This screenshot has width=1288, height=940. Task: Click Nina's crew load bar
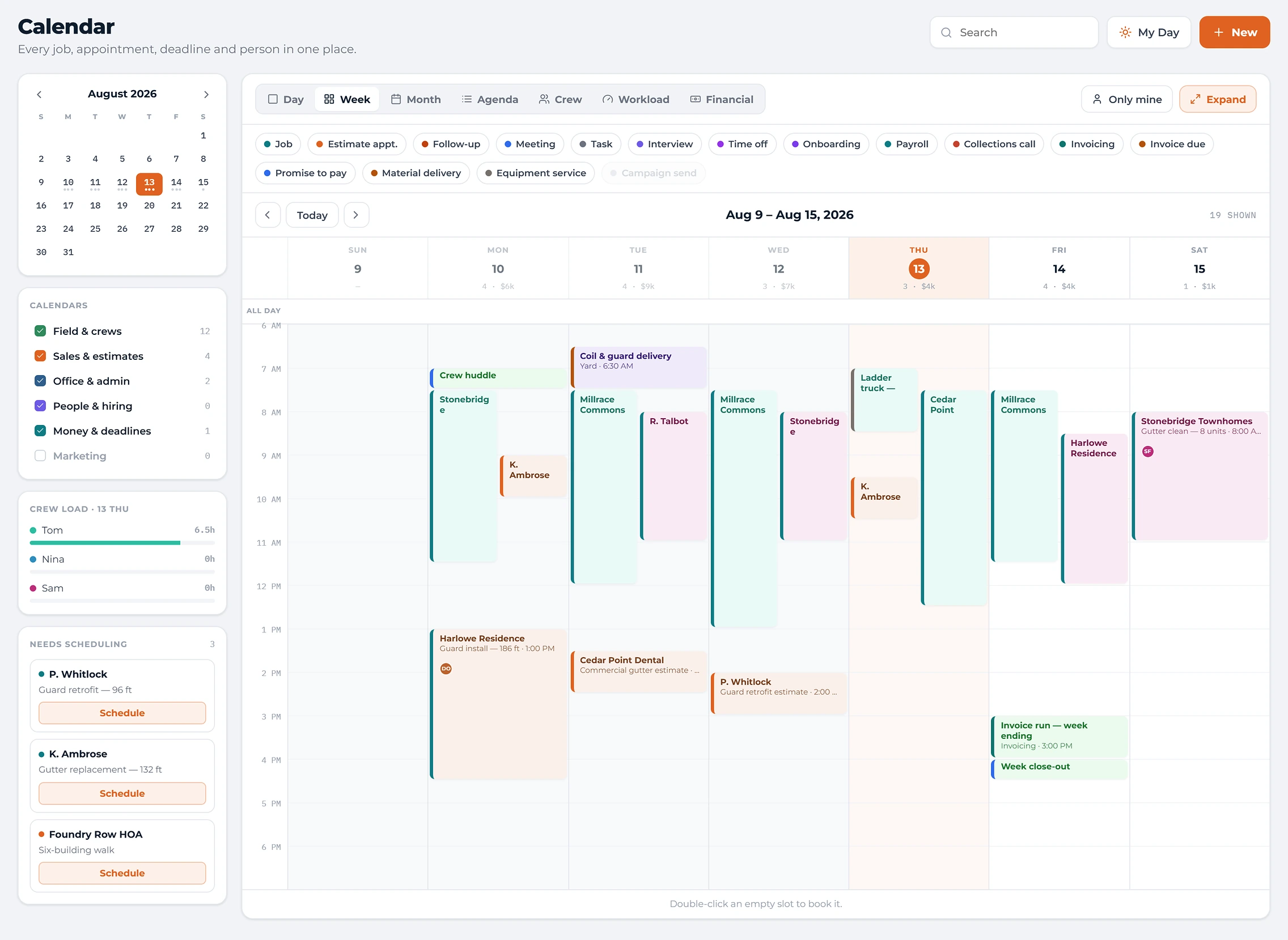(x=122, y=572)
